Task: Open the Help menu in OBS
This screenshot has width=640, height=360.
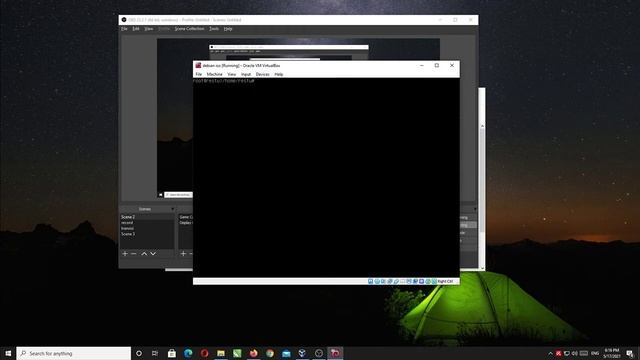Action: click(x=228, y=29)
